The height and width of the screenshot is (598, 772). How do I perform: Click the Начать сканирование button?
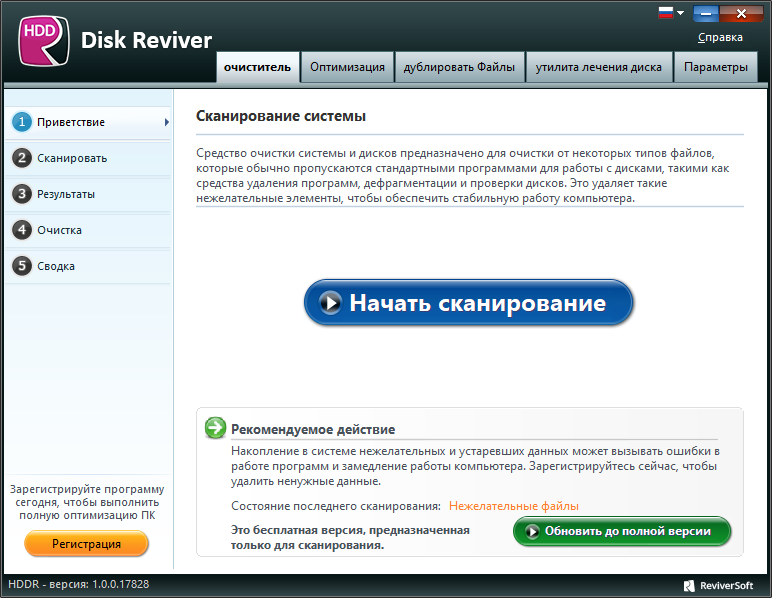pyautogui.click(x=468, y=302)
